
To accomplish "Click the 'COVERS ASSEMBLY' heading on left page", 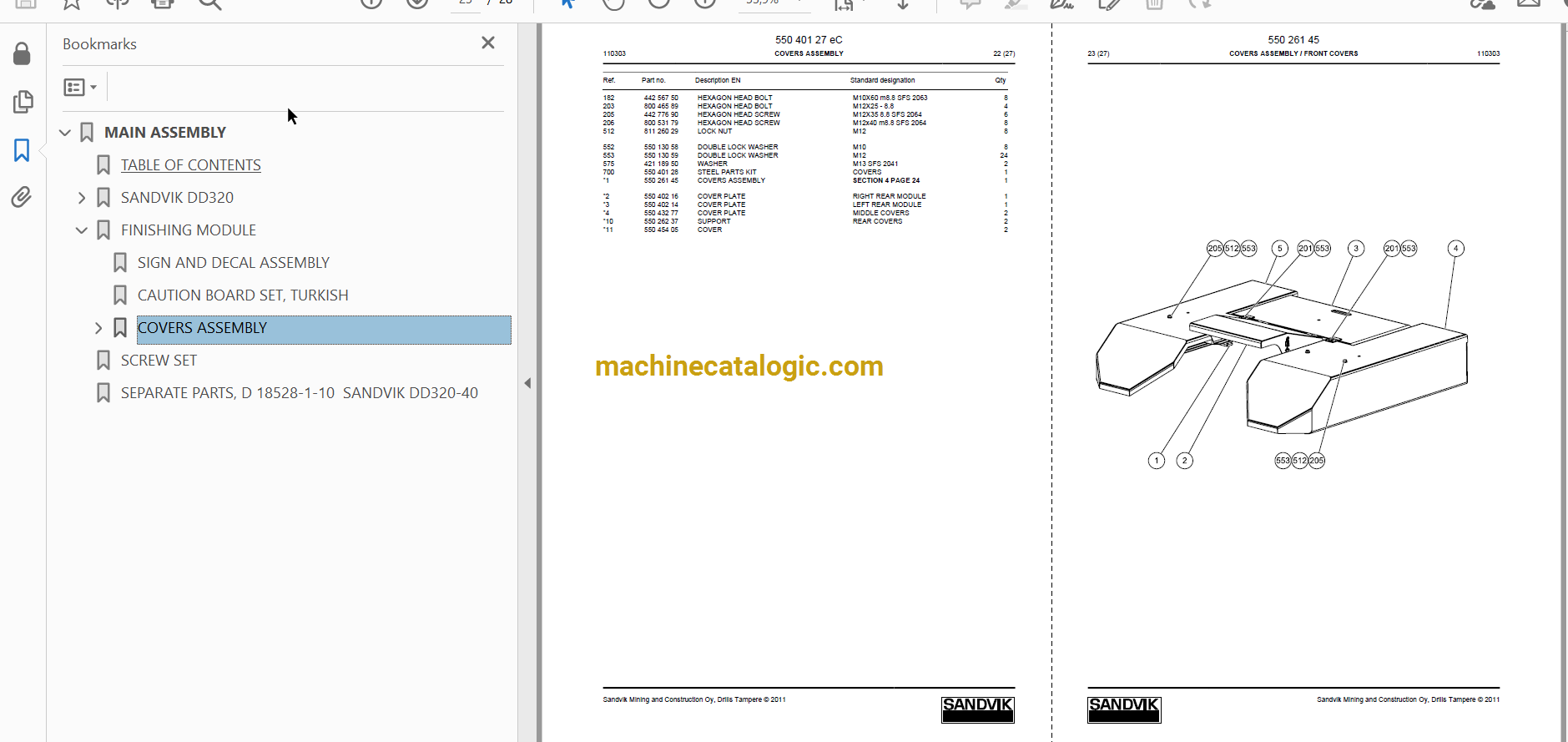I will [x=809, y=53].
